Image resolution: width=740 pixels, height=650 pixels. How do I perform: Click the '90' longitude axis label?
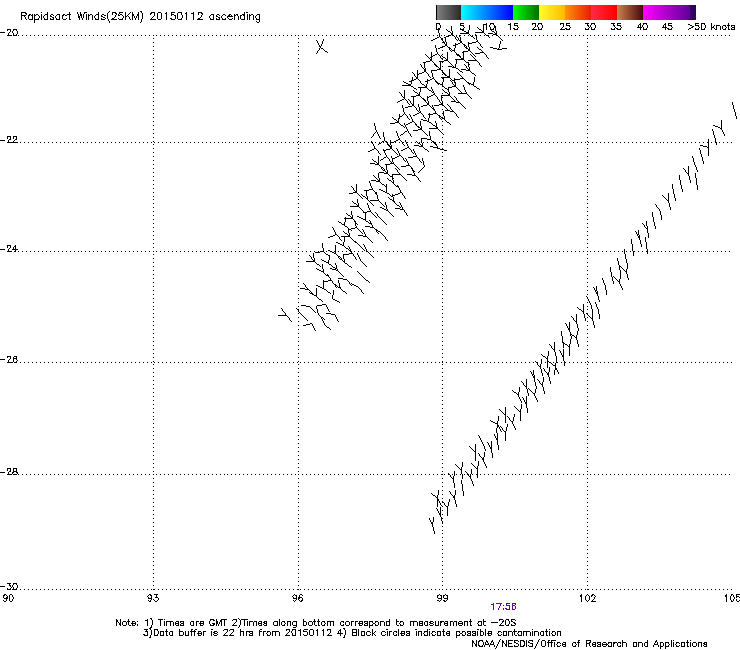pyautogui.click(x=8, y=599)
